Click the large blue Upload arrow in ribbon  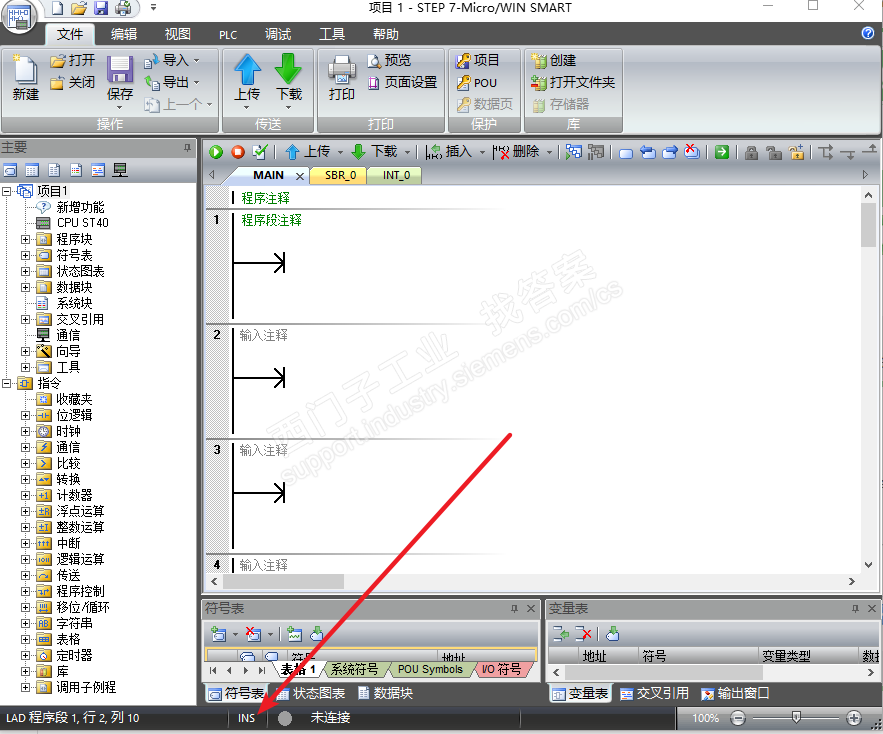[247, 70]
